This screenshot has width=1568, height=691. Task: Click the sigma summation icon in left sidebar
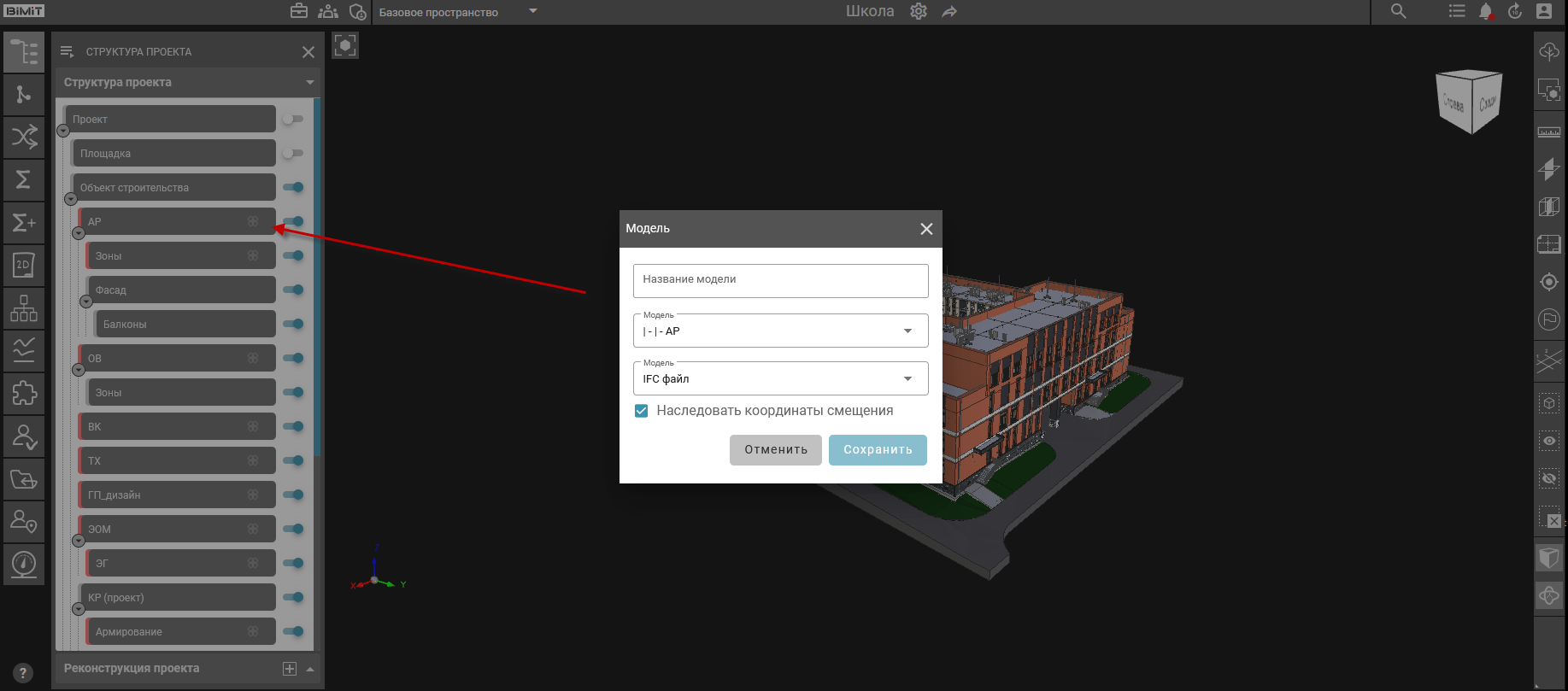click(x=24, y=179)
